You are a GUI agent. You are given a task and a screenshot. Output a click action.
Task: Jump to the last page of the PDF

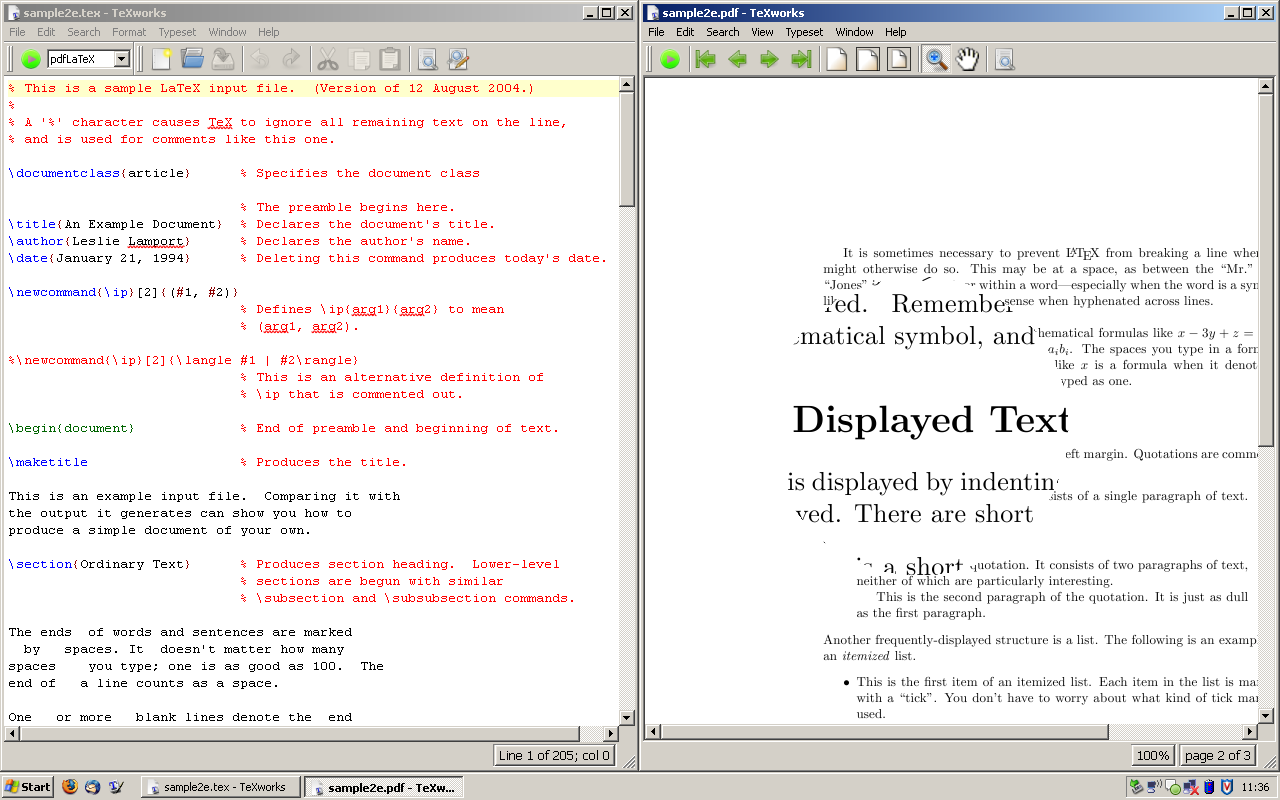pos(800,59)
